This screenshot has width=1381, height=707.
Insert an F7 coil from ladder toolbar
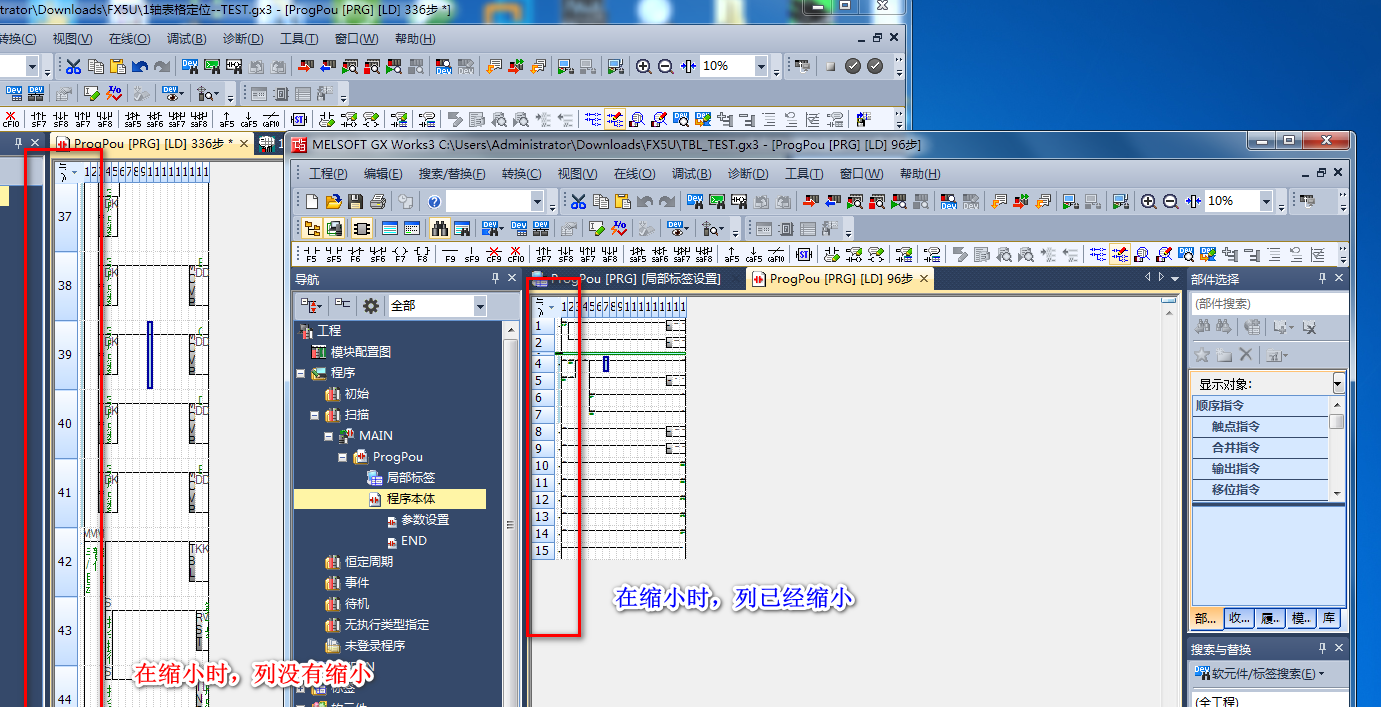pyautogui.click(x=400, y=254)
